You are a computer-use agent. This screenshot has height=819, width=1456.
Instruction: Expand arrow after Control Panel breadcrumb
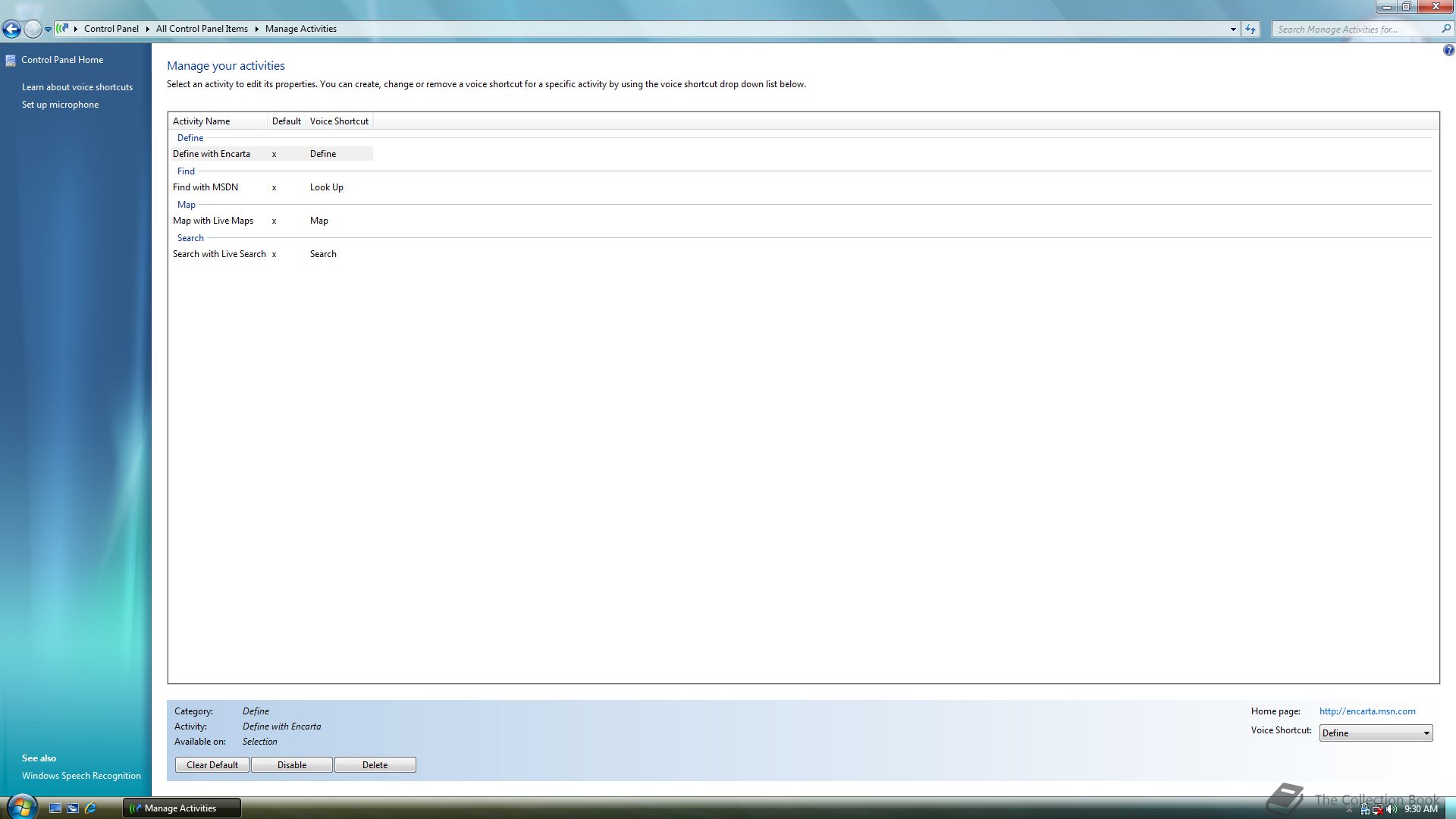click(147, 29)
